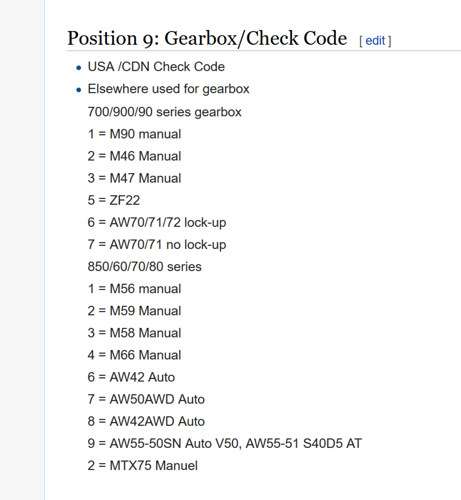
Task: Select the 1 = M56 manual entry
Action: point(134,289)
